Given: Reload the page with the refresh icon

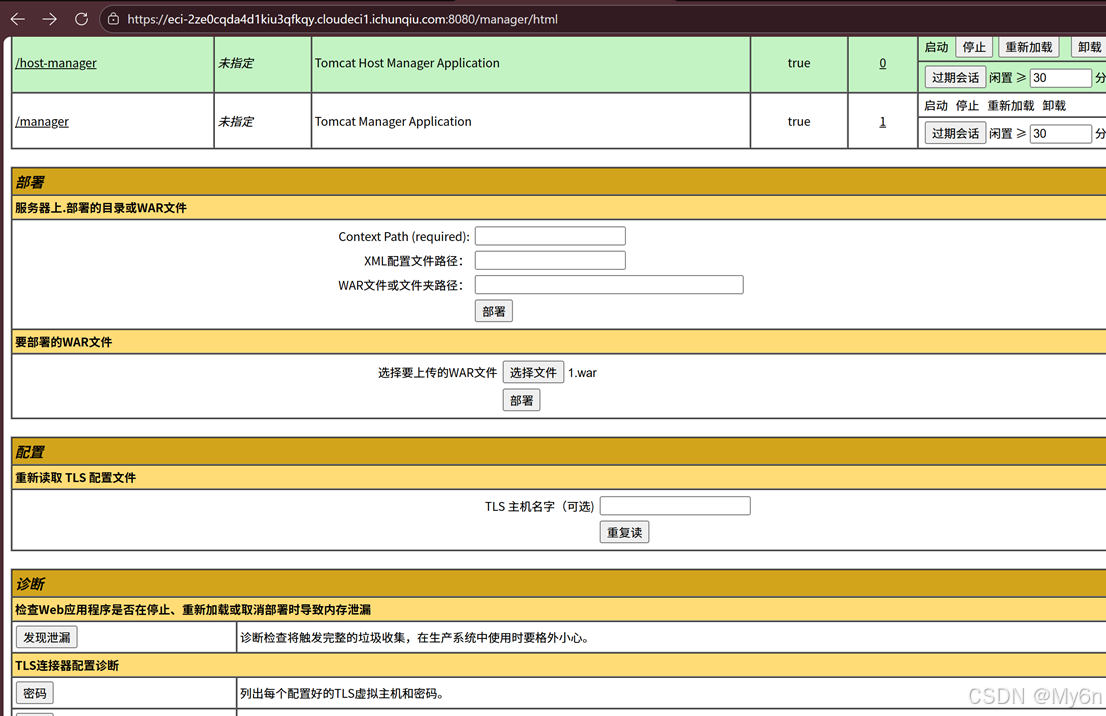Looking at the screenshot, I should tap(81, 19).
